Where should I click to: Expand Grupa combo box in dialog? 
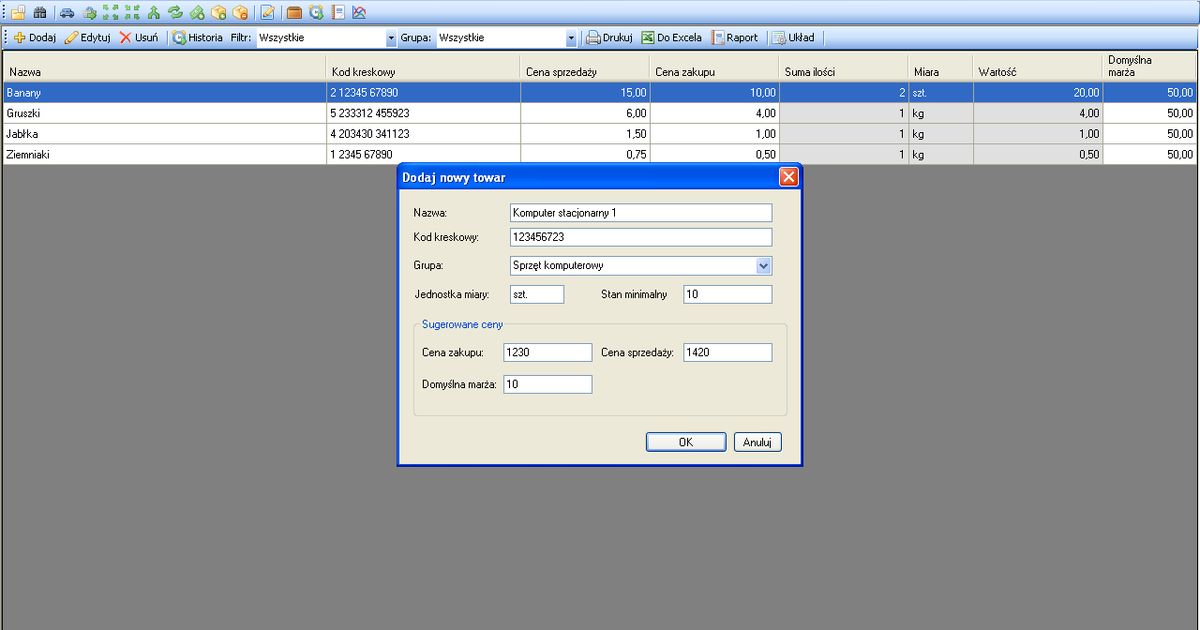point(764,266)
